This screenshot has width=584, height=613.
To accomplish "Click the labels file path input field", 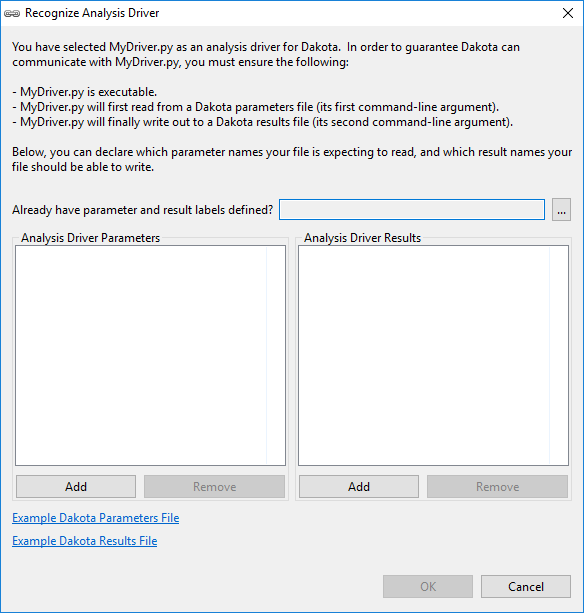I will [412, 210].
